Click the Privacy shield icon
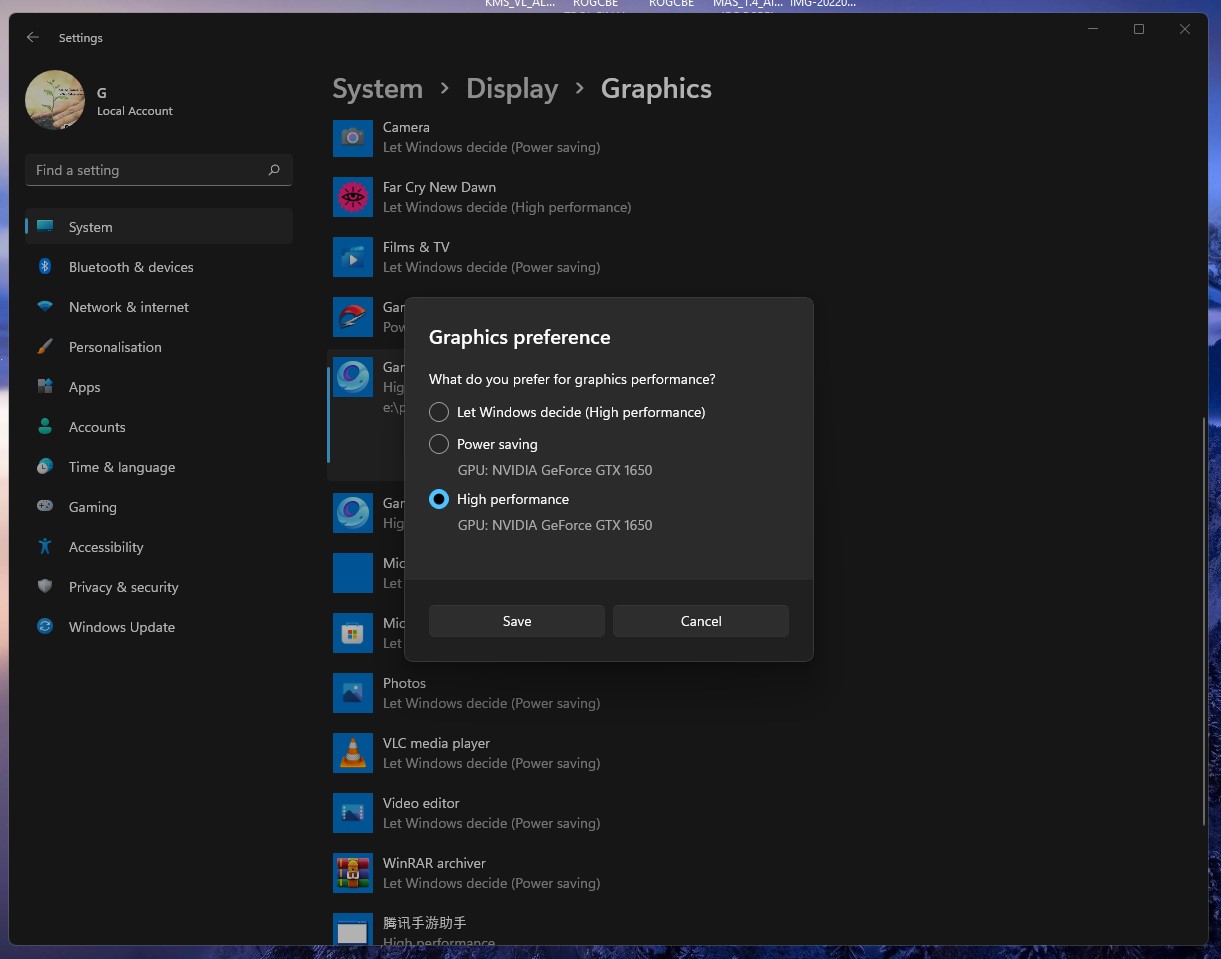The image size is (1221, 959). coord(45,586)
